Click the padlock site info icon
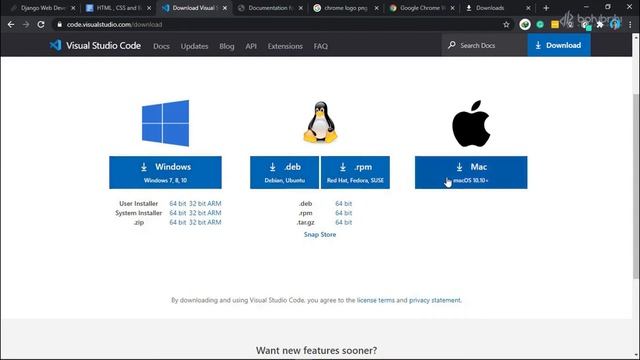 [x=60, y=24]
